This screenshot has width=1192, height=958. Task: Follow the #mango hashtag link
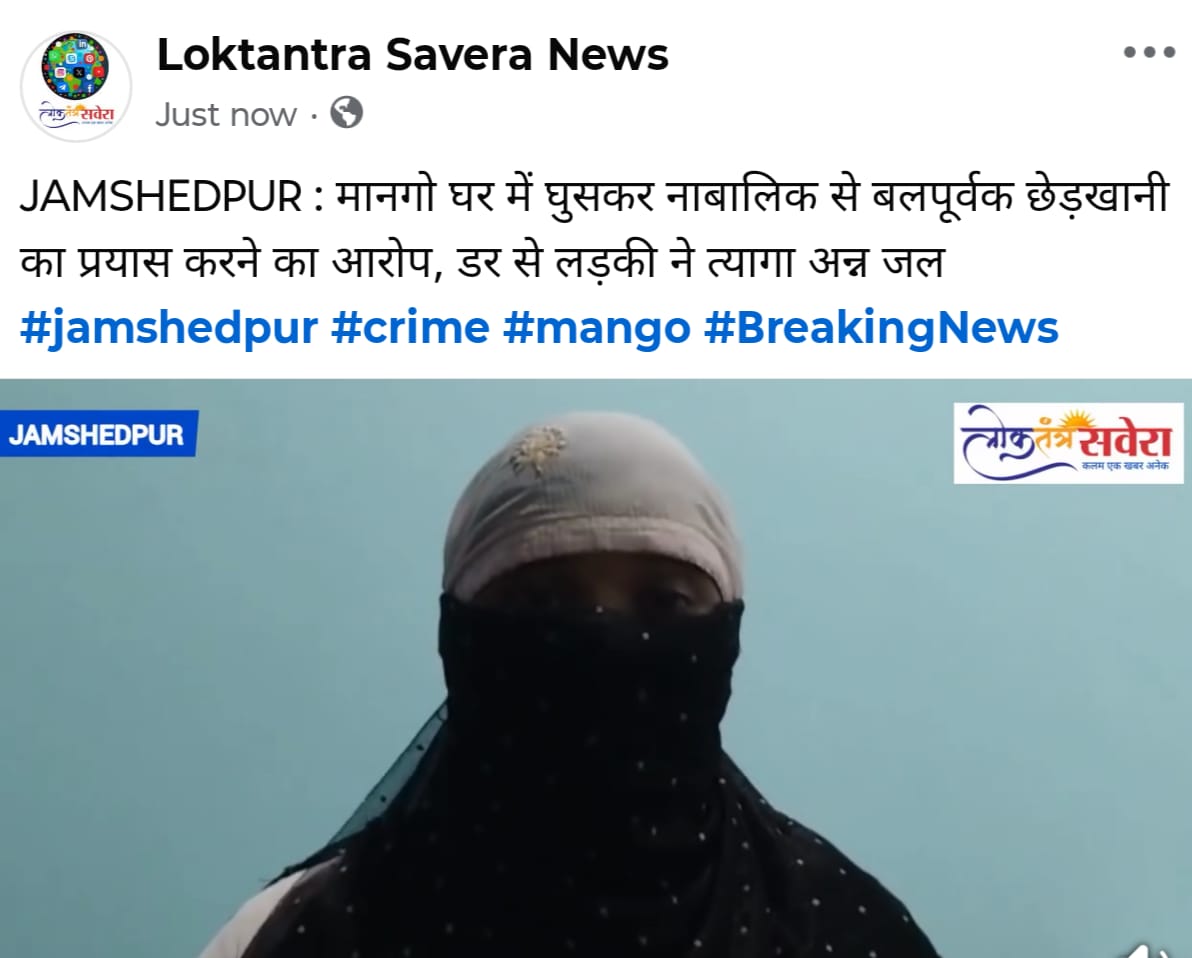[597, 328]
